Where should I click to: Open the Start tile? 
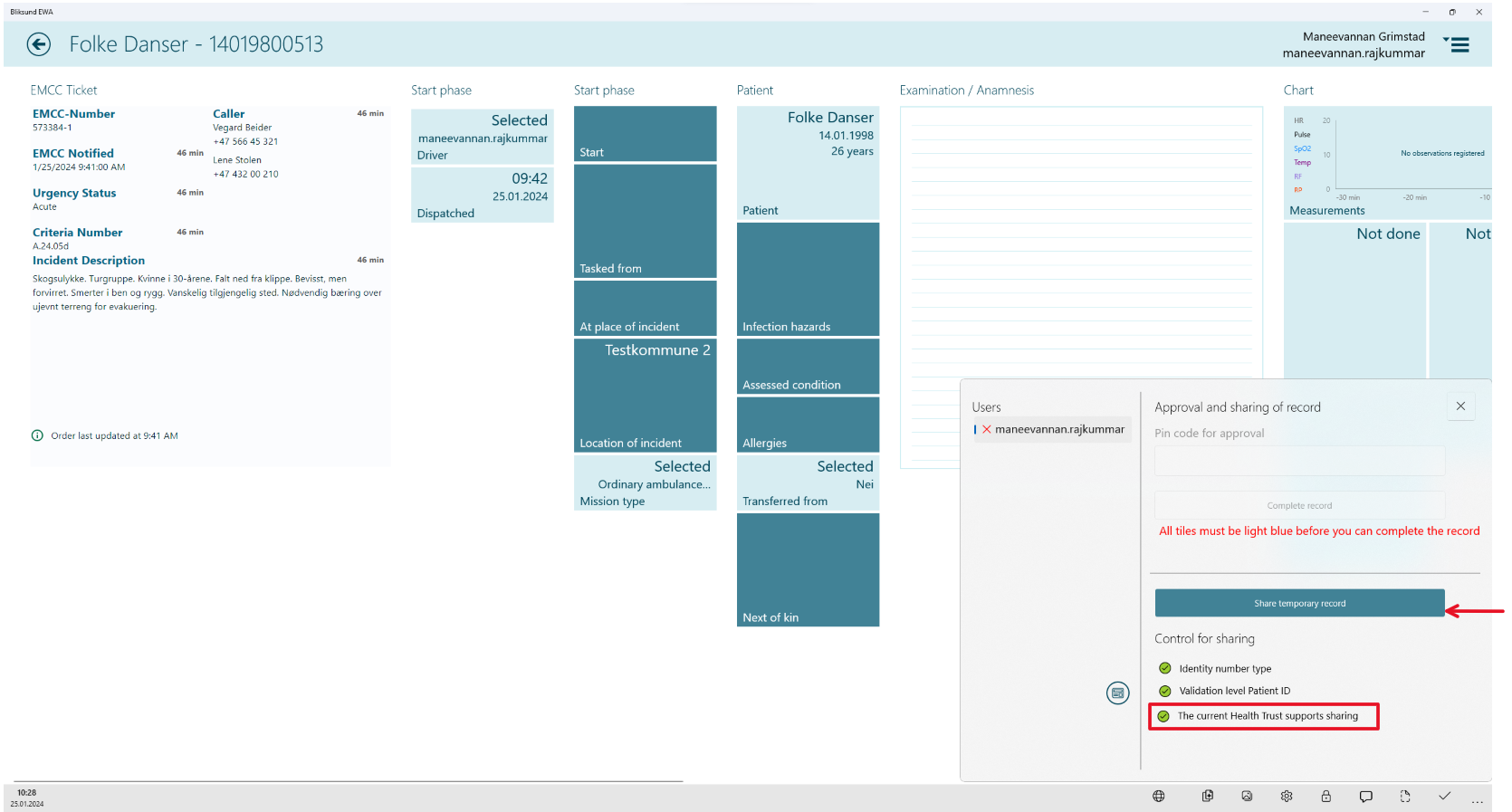(645, 133)
